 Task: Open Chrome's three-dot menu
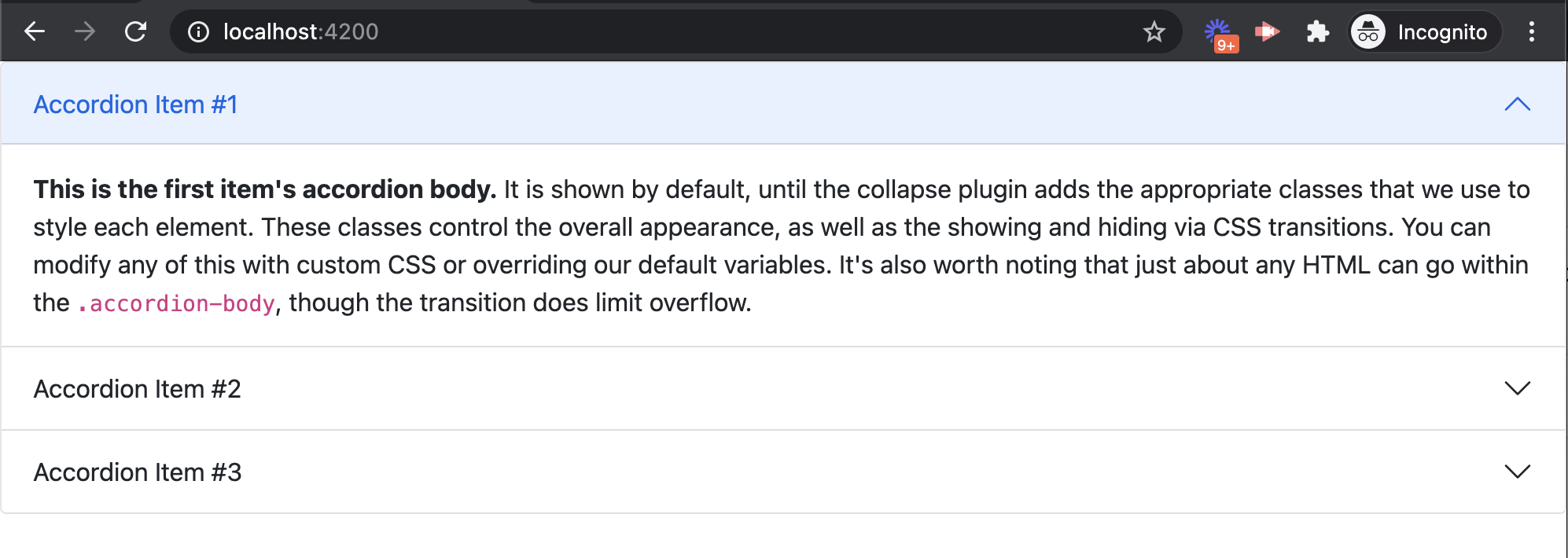[x=1531, y=31]
